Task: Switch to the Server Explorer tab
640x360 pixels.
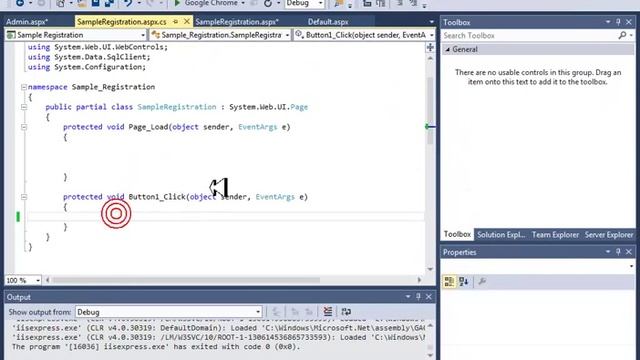Action: [x=609, y=235]
